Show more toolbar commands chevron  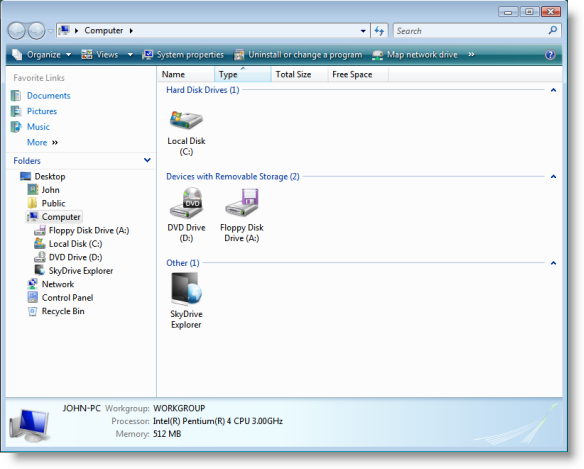(x=471, y=55)
